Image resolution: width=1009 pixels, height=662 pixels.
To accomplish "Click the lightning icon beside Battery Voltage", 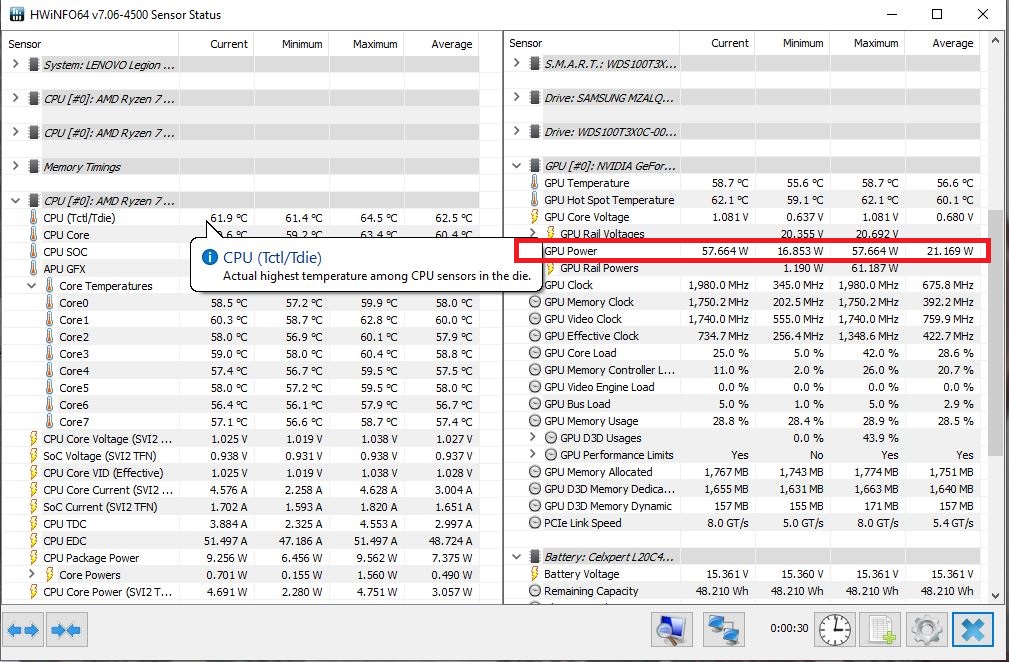I will pyautogui.click(x=534, y=573).
